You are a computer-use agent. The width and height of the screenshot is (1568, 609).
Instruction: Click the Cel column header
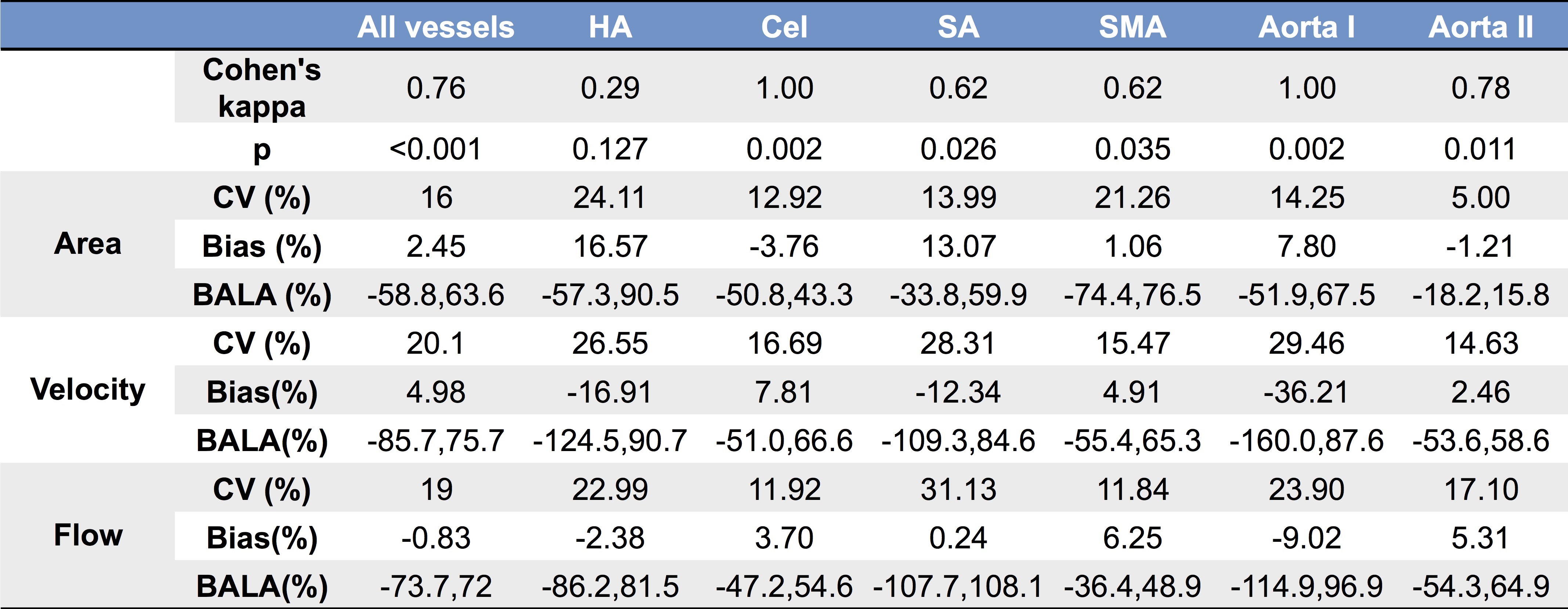coord(784,28)
